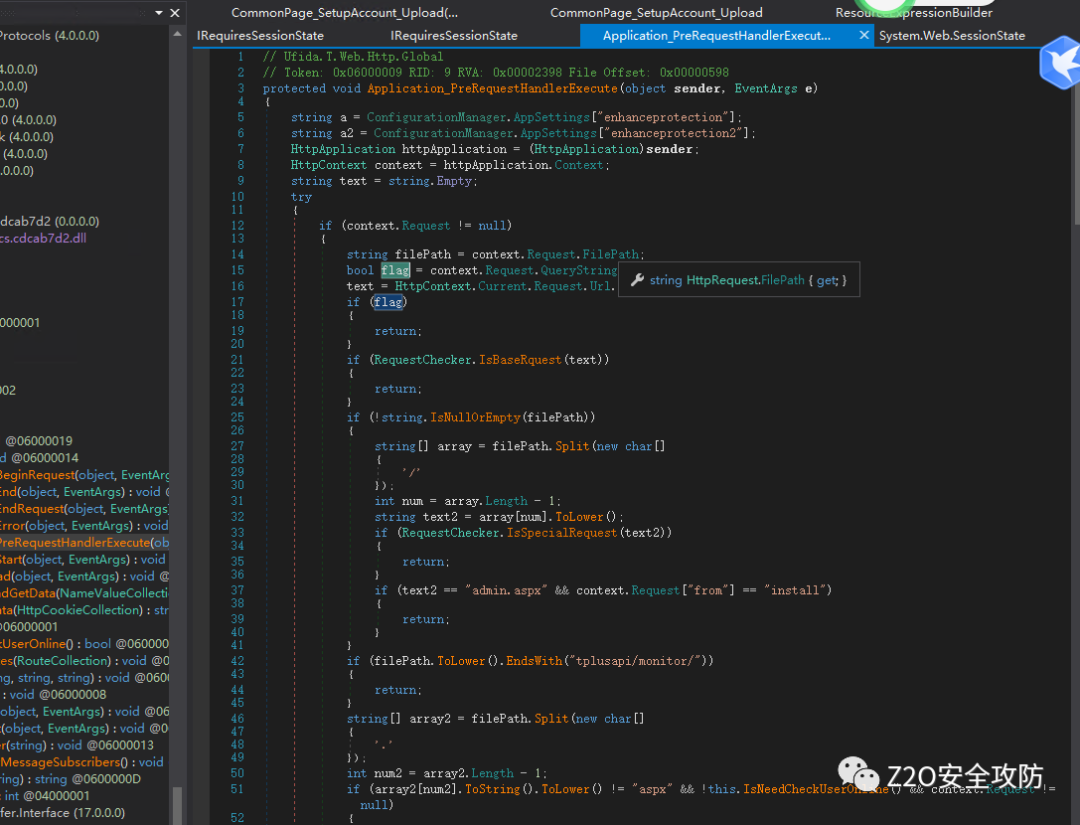
Task: Click line number 42 in the gutter
Action: tap(237, 661)
